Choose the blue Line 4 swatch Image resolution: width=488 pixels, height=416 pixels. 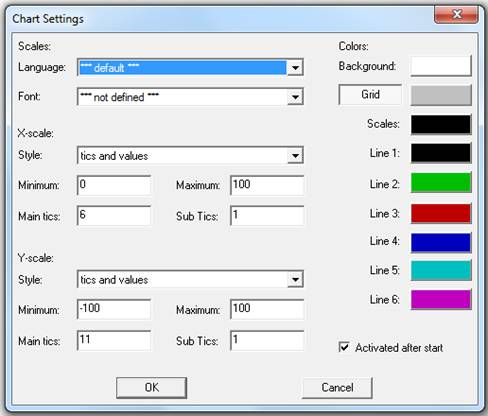(x=441, y=242)
